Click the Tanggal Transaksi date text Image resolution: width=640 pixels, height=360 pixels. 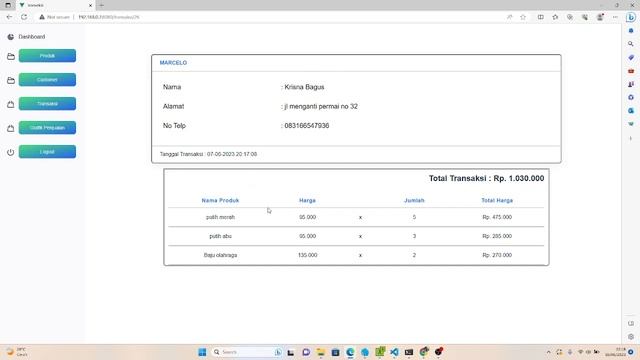pyautogui.click(x=208, y=154)
